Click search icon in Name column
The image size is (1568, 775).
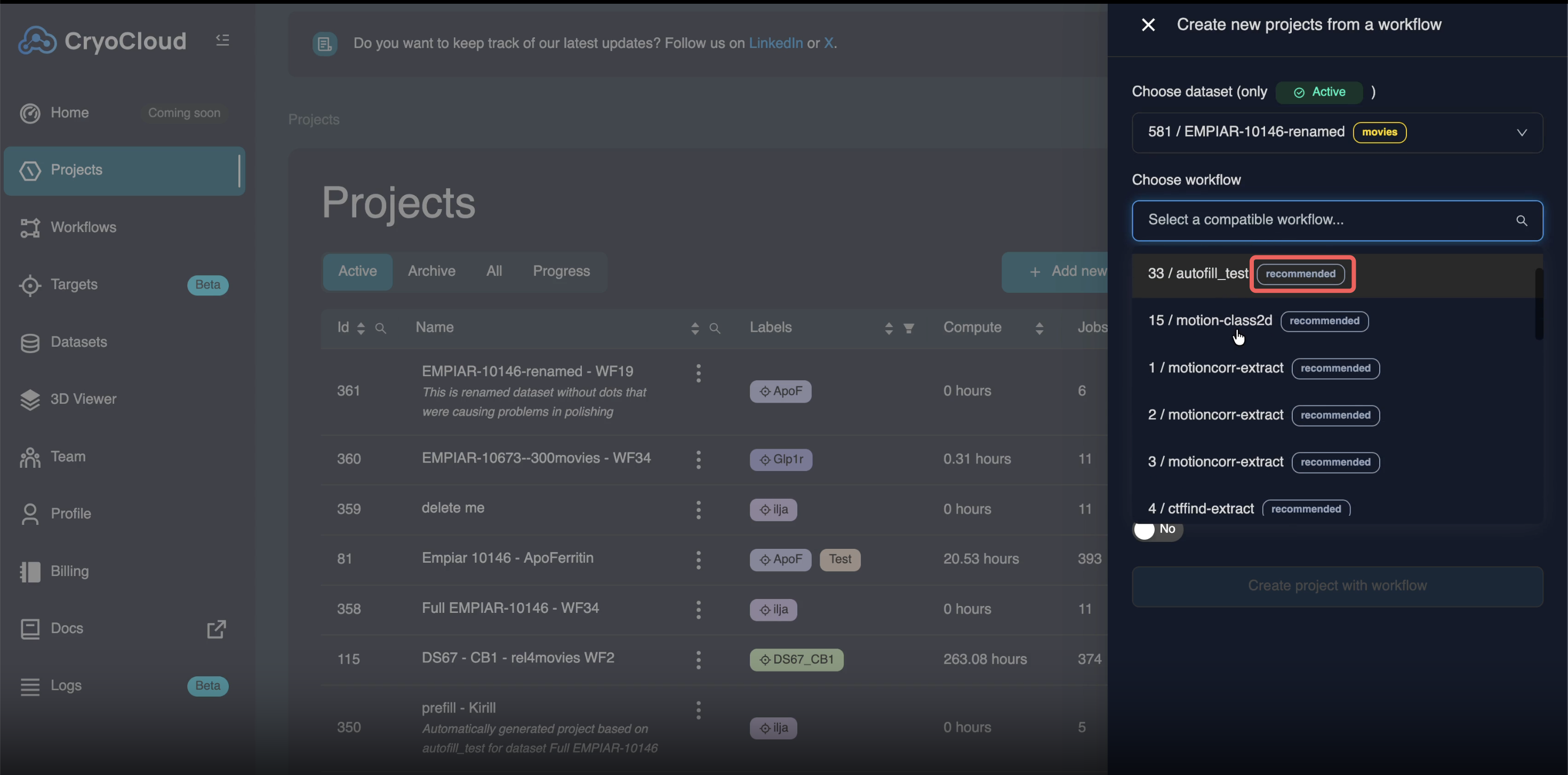click(715, 329)
